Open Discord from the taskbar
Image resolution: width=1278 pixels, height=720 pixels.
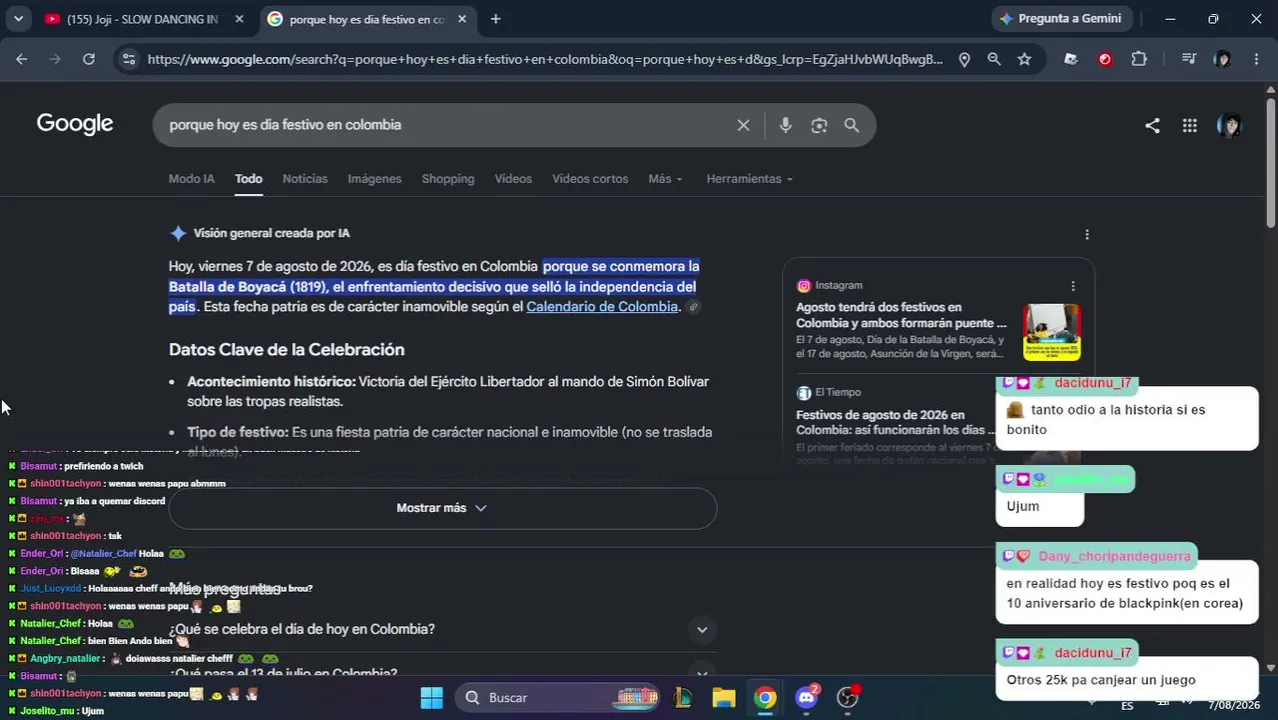(807, 697)
